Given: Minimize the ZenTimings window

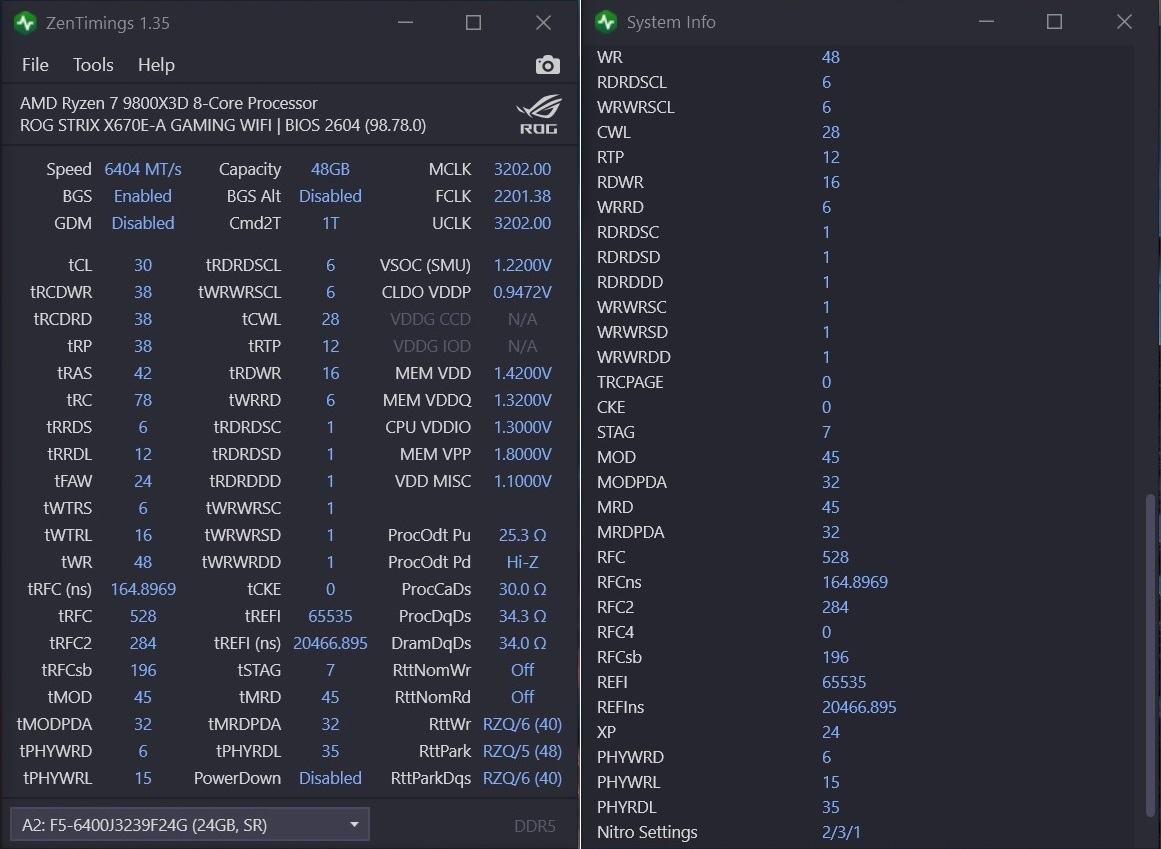Looking at the screenshot, I should (404, 22).
